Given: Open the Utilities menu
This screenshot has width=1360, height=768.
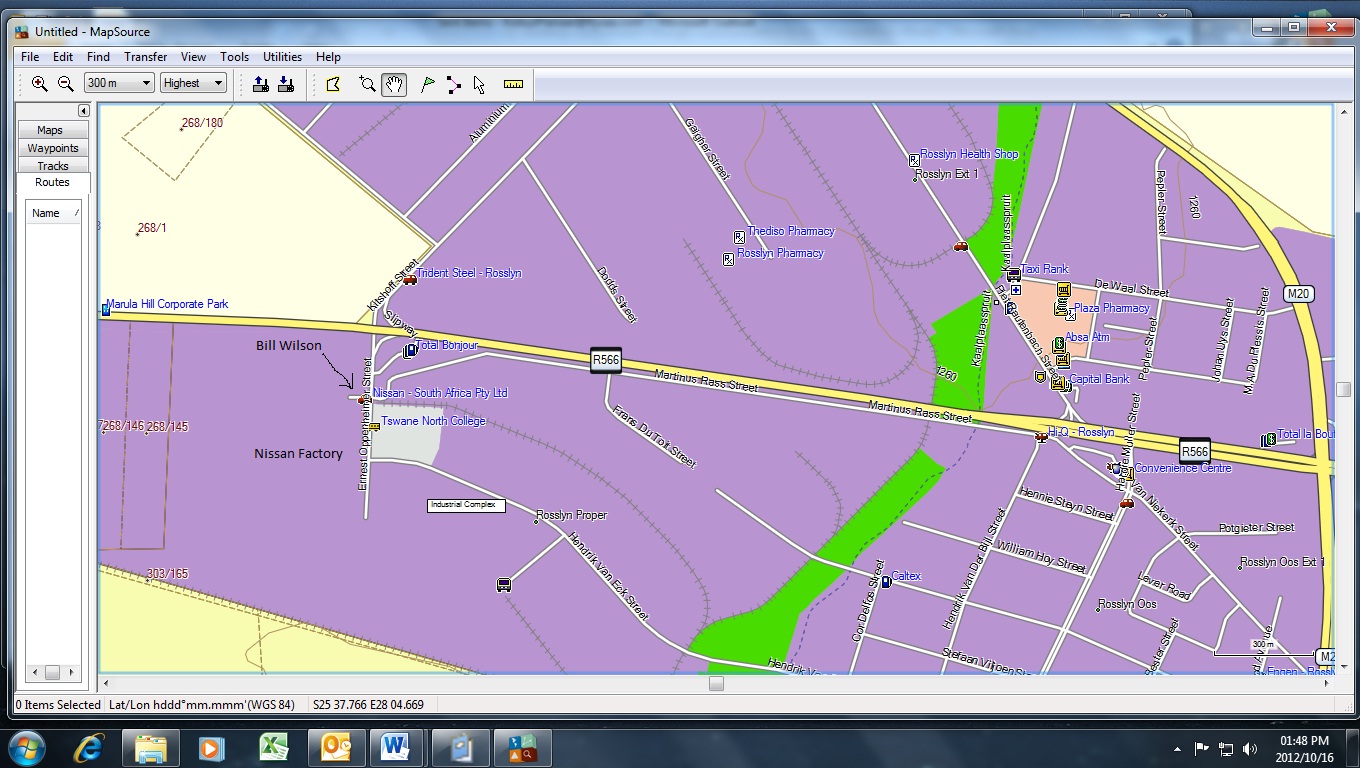Looking at the screenshot, I should (x=282, y=57).
